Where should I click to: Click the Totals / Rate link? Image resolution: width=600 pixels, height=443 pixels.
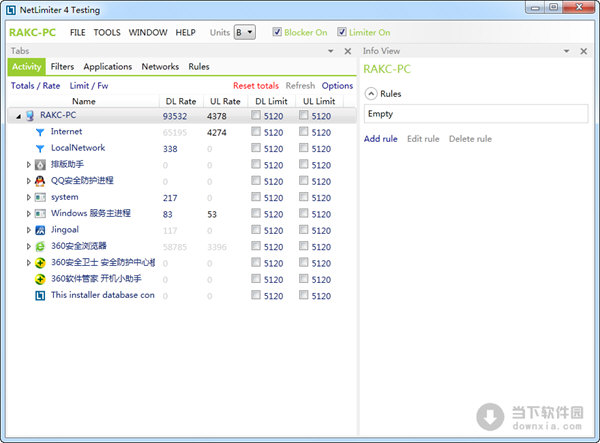pyautogui.click(x=36, y=86)
